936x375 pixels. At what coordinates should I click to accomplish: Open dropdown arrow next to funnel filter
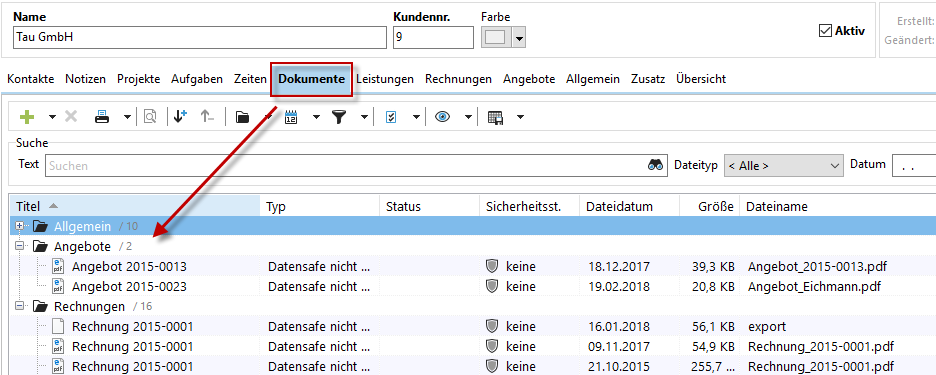pyautogui.click(x=364, y=117)
